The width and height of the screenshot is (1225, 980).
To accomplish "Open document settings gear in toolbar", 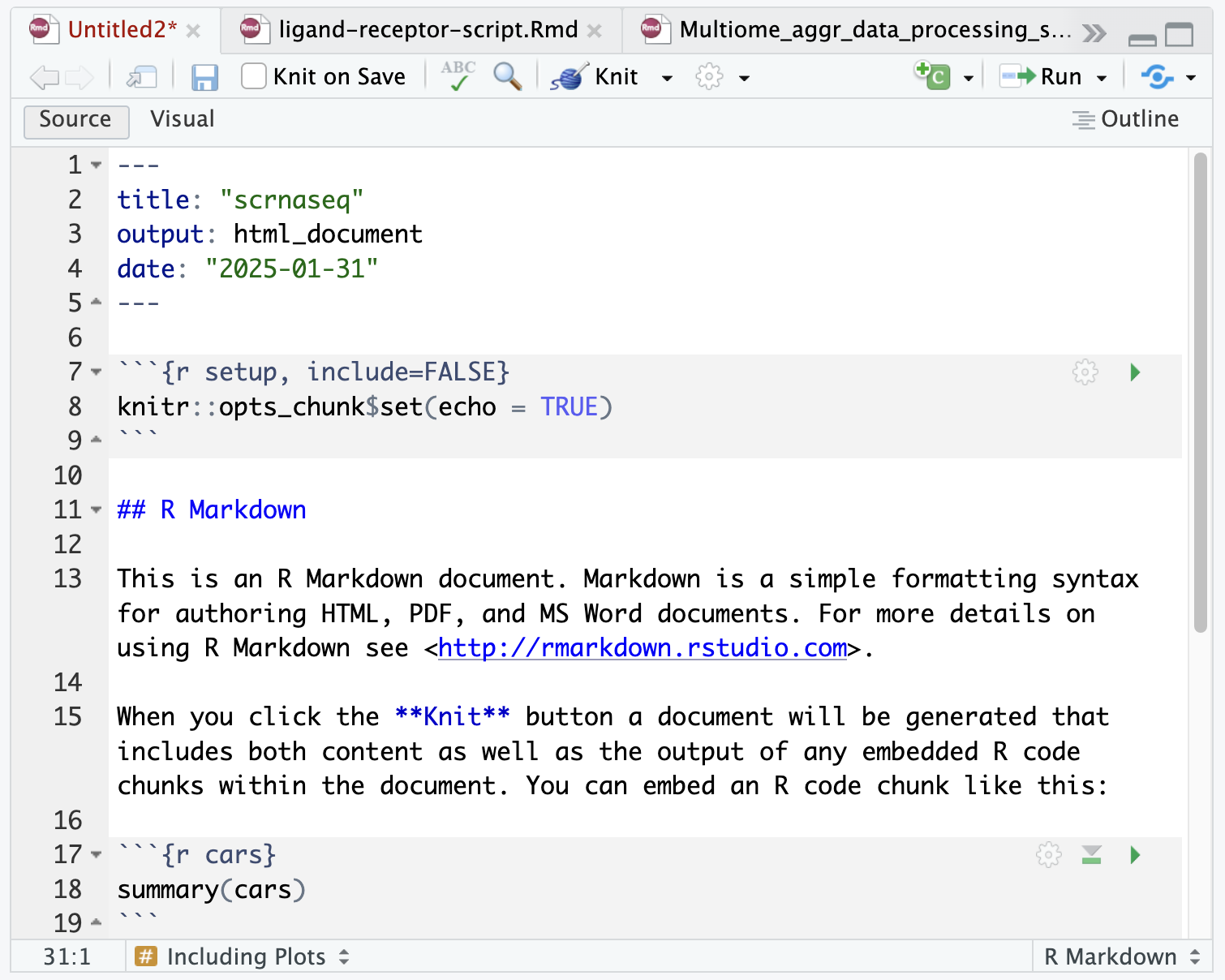I will coord(709,77).
